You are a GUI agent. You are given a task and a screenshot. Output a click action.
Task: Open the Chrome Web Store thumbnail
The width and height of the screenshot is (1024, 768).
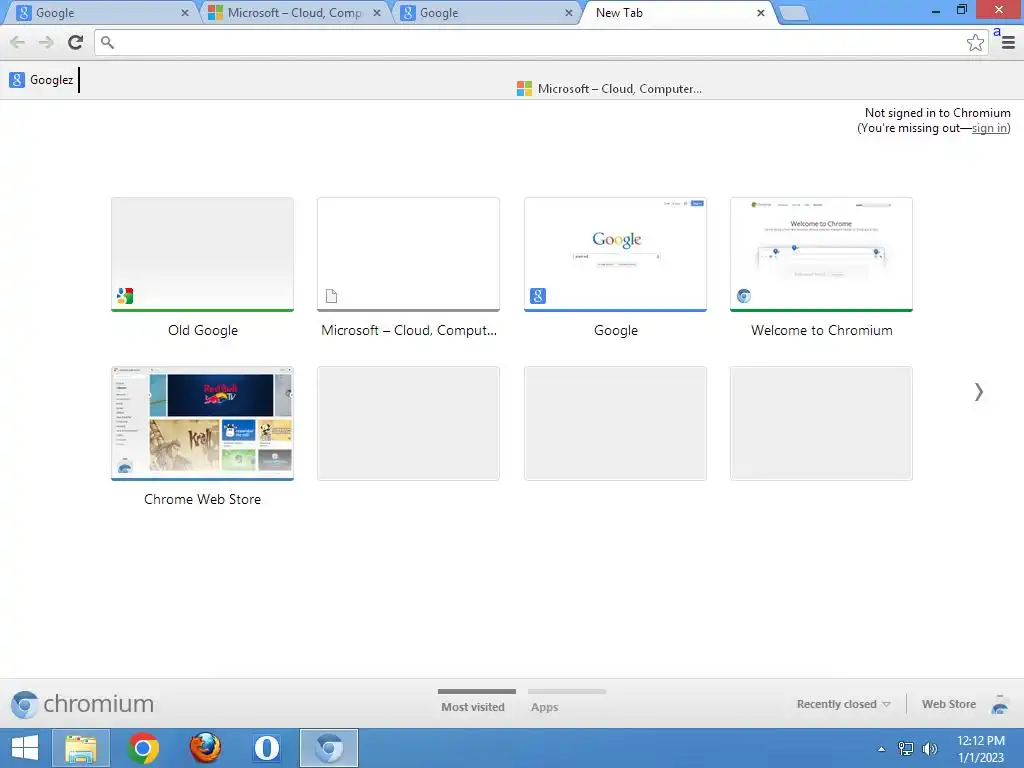[x=202, y=423]
